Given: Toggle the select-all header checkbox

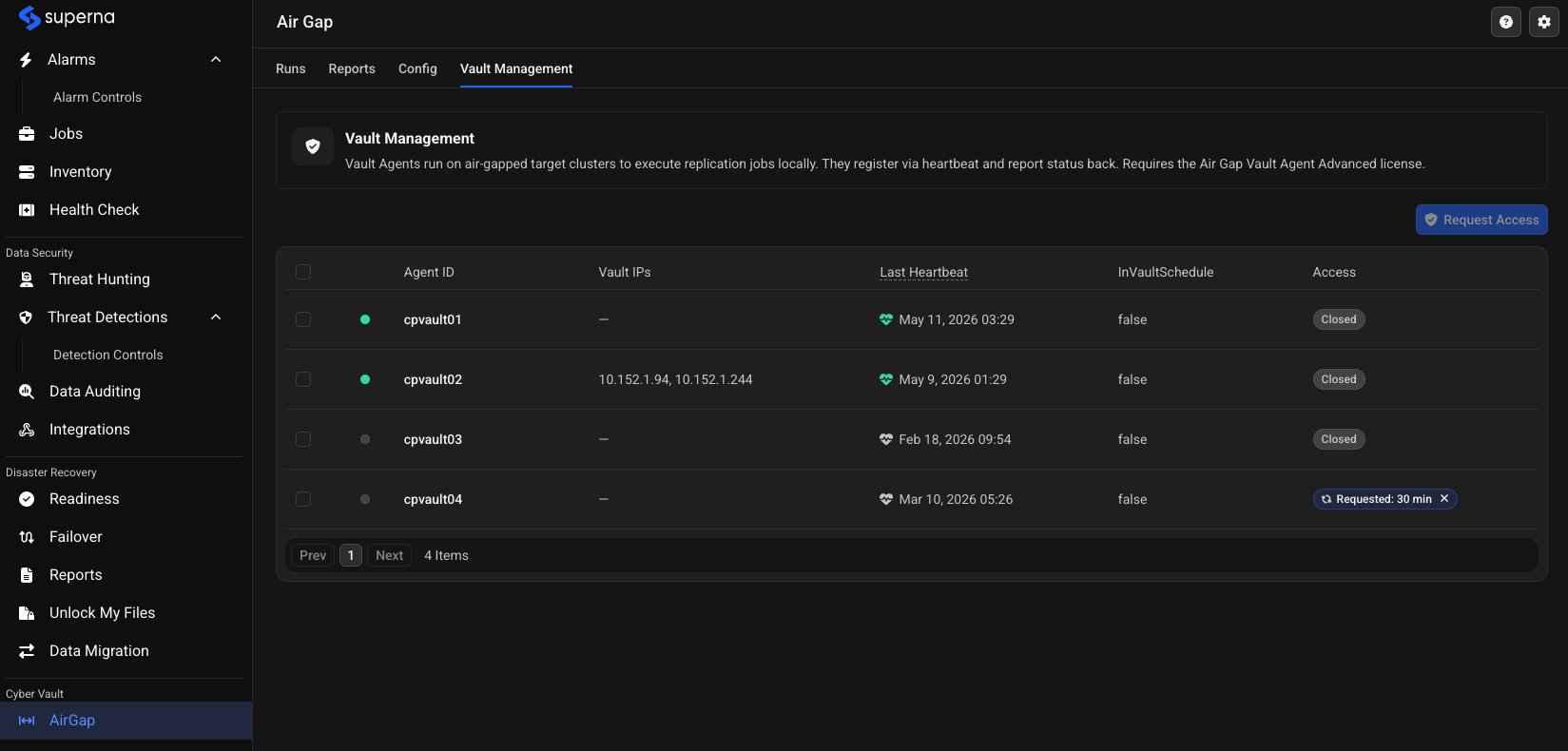Looking at the screenshot, I should (303, 272).
